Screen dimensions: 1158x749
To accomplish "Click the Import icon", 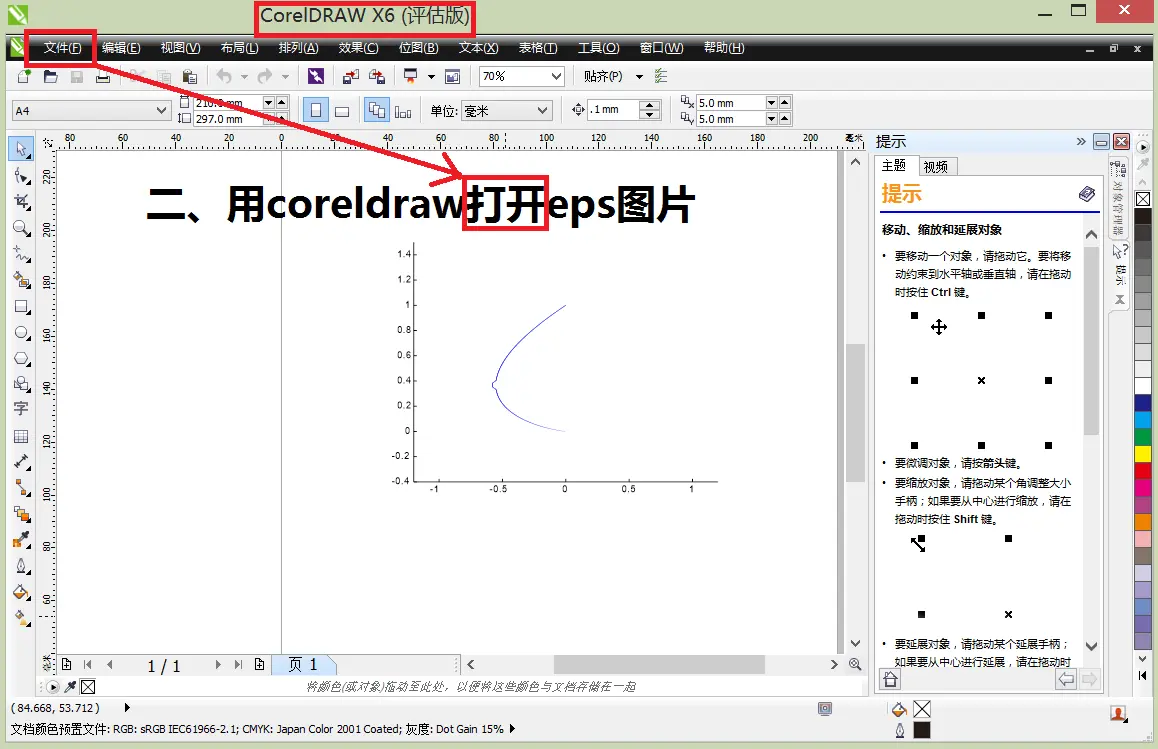I will point(351,76).
